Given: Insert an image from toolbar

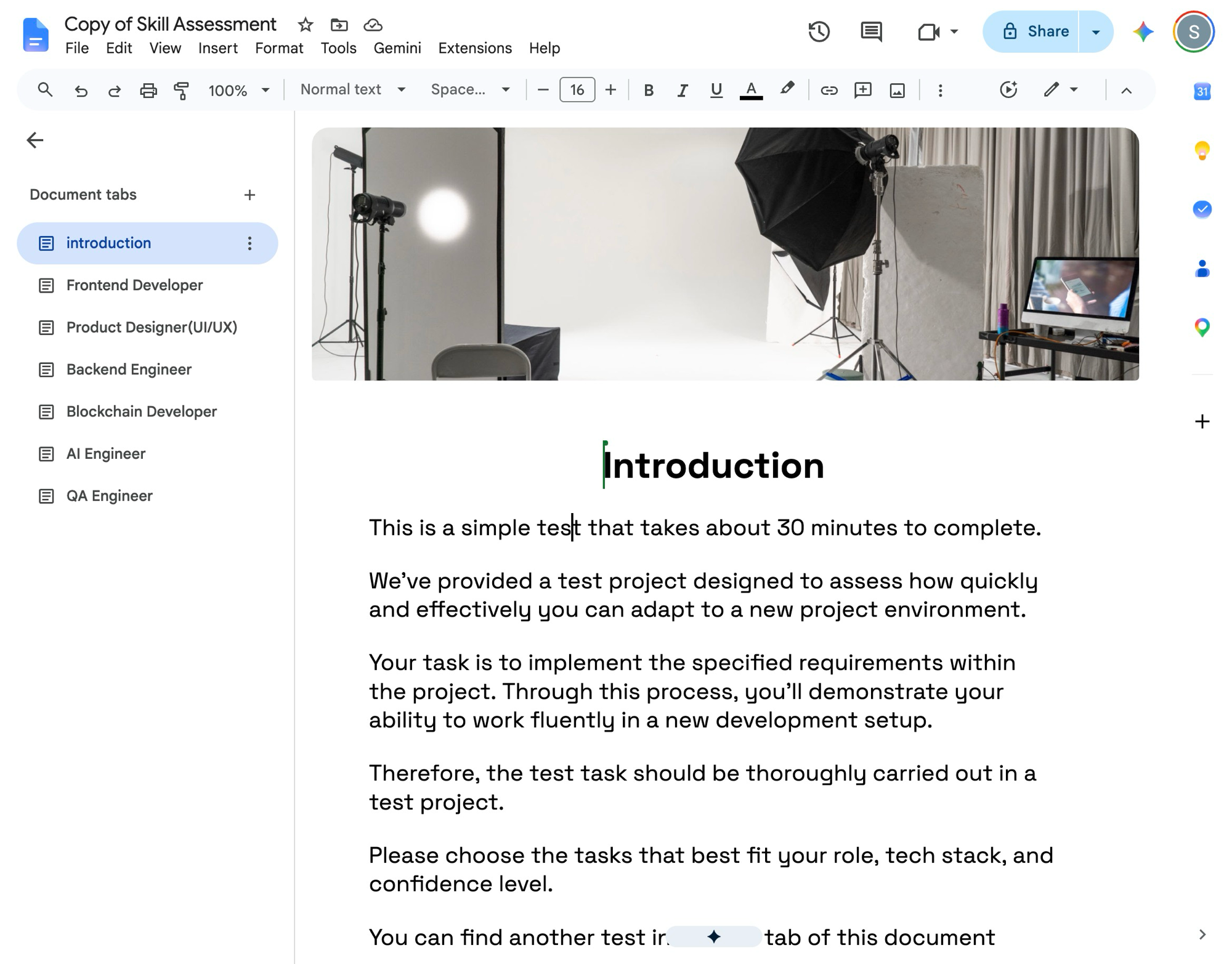Looking at the screenshot, I should pyautogui.click(x=898, y=90).
